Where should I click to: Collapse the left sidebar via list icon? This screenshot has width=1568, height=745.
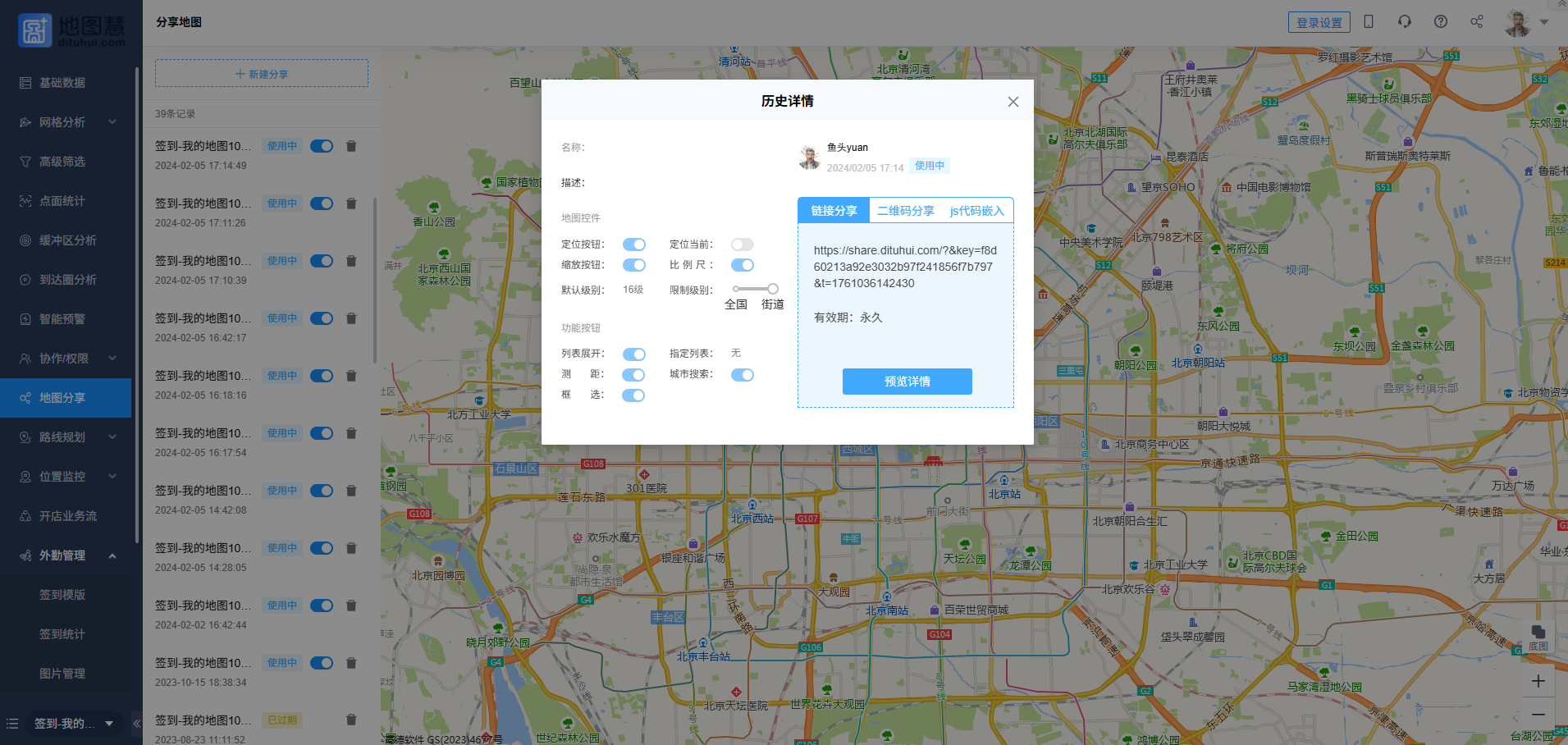click(12, 724)
